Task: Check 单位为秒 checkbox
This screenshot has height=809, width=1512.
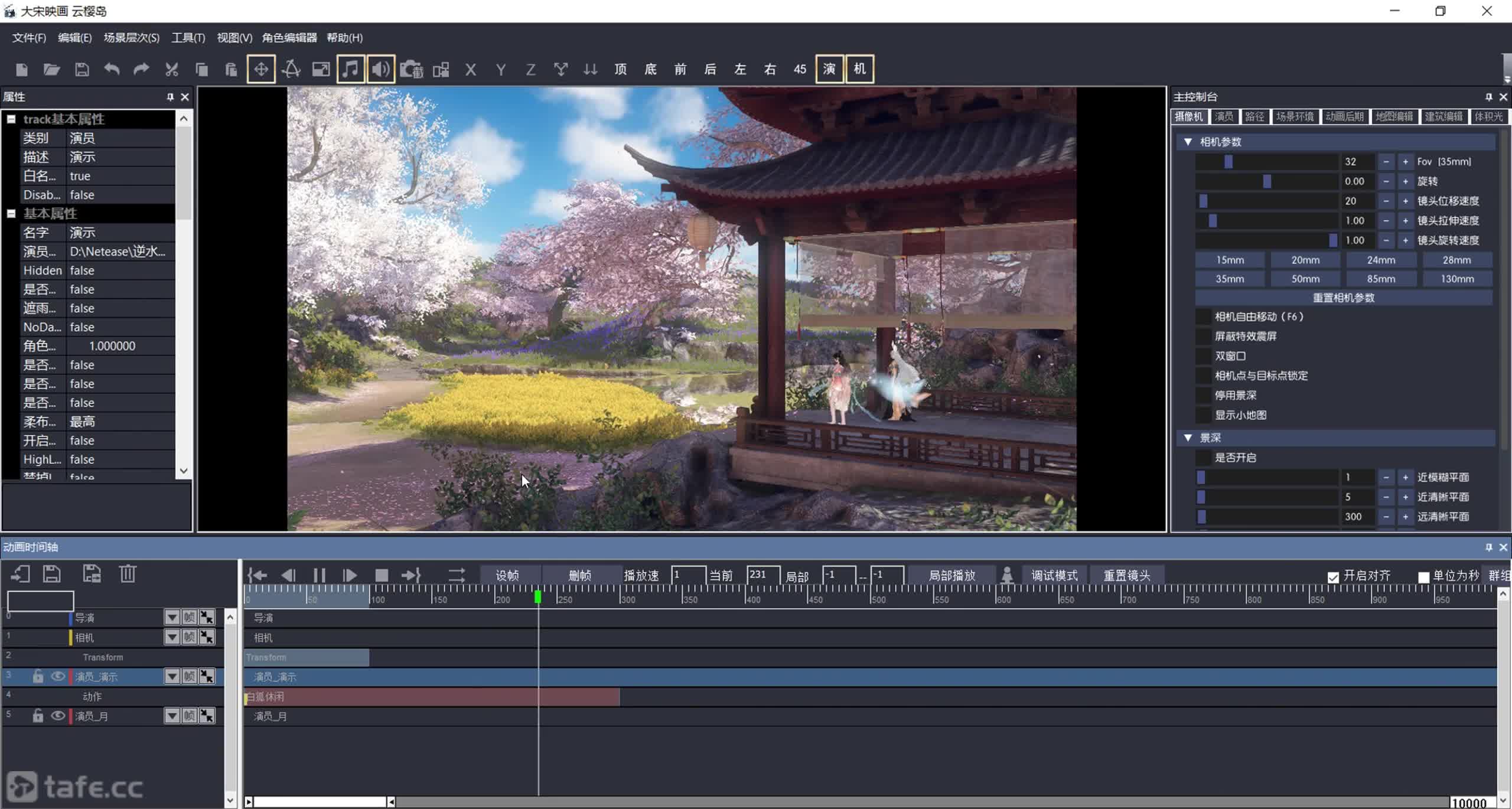Action: [x=1424, y=577]
